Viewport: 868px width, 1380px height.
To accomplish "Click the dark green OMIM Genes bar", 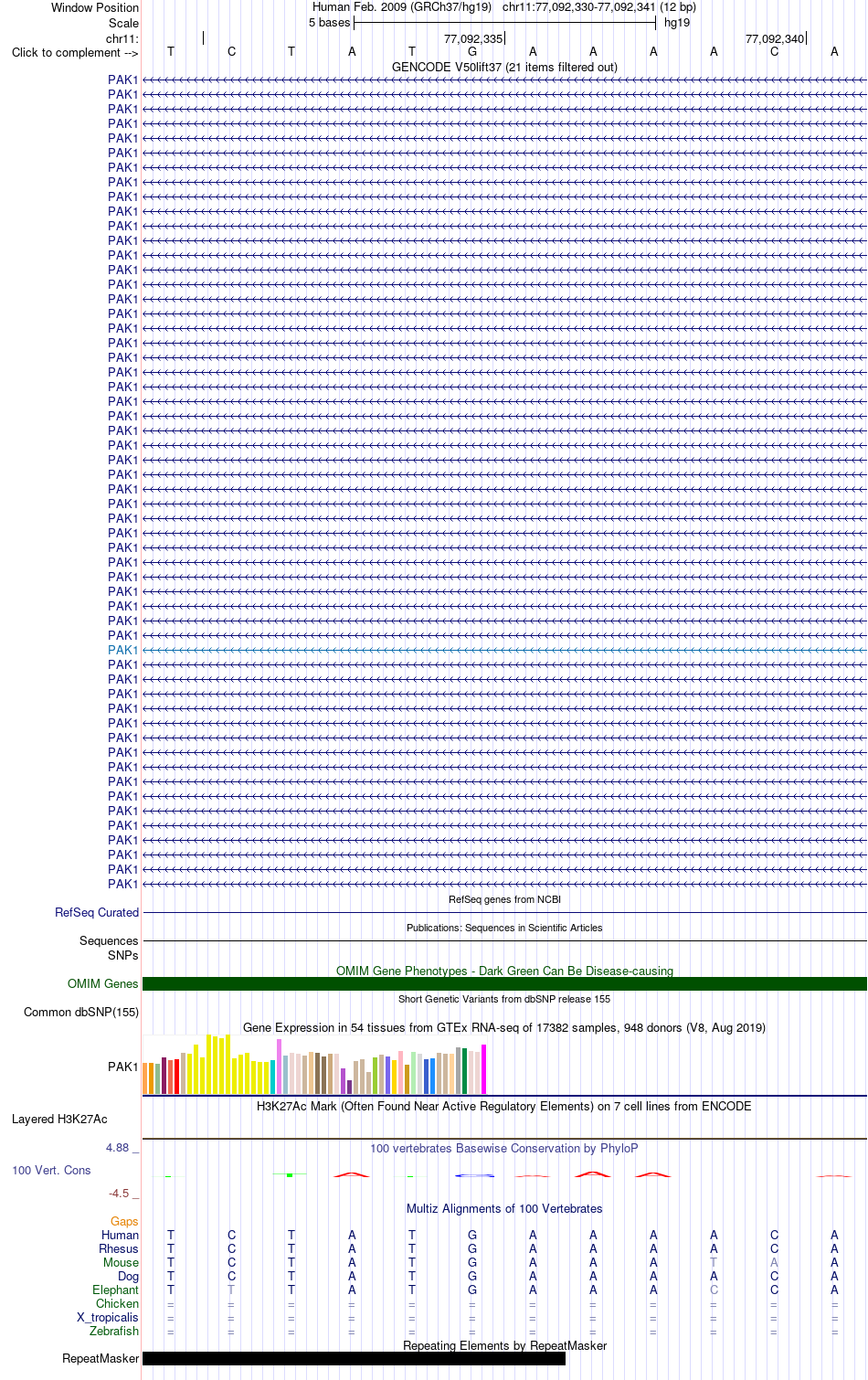I will (504, 983).
